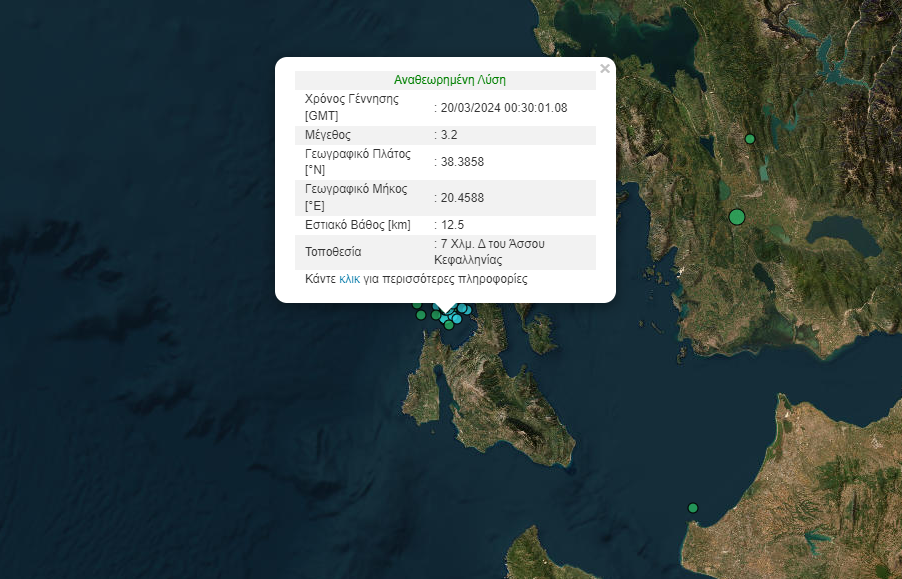This screenshot has width=902, height=579.
Task: Click the northwesternmost green marker in the Kefalonia cluster
Action: tap(417, 304)
